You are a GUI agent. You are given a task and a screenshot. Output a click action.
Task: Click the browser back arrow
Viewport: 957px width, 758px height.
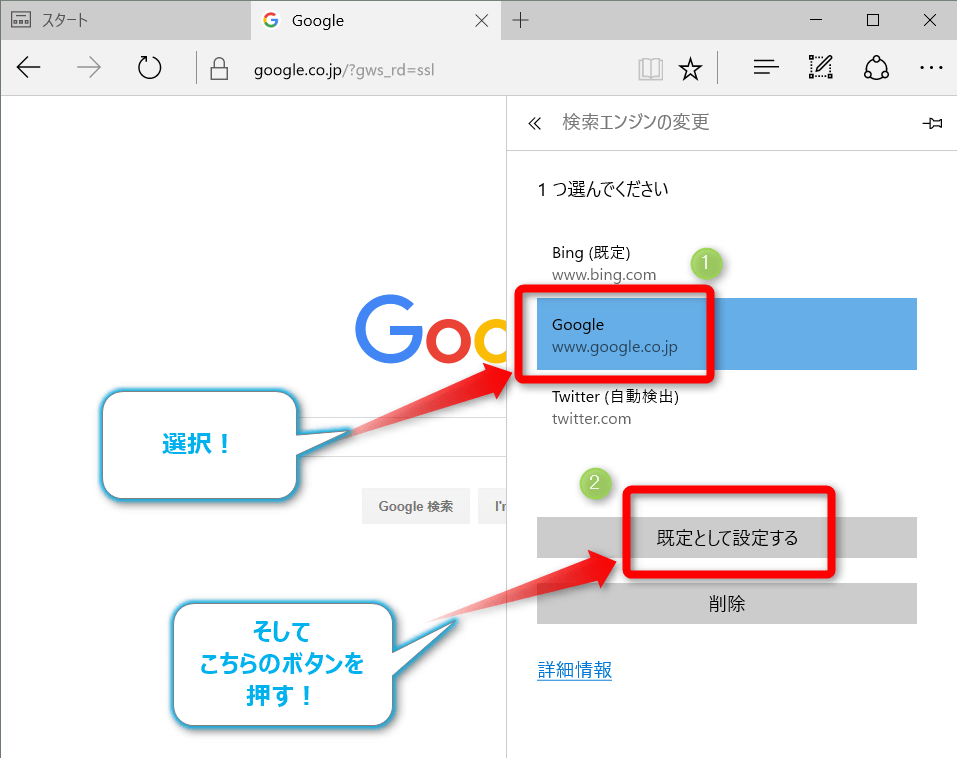click(29, 68)
